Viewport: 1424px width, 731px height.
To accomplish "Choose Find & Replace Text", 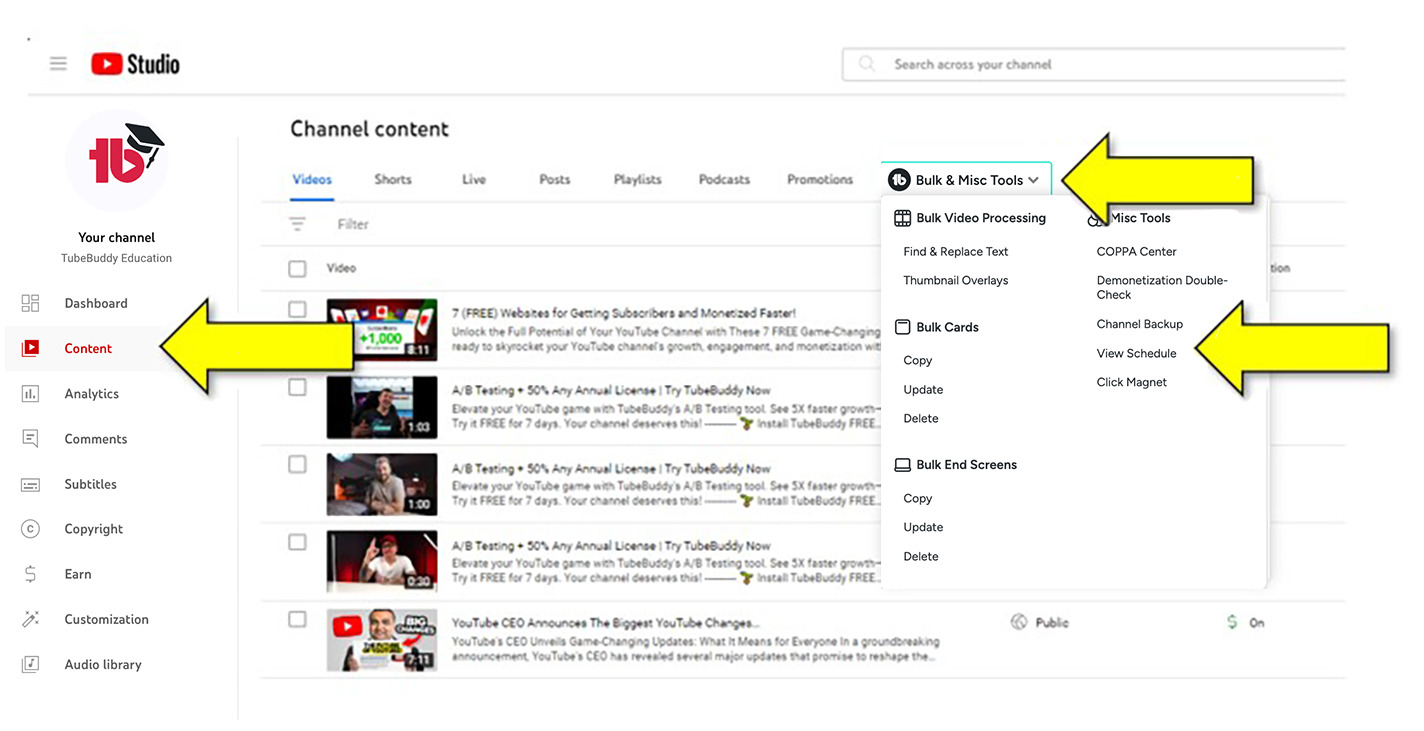I will tap(956, 252).
